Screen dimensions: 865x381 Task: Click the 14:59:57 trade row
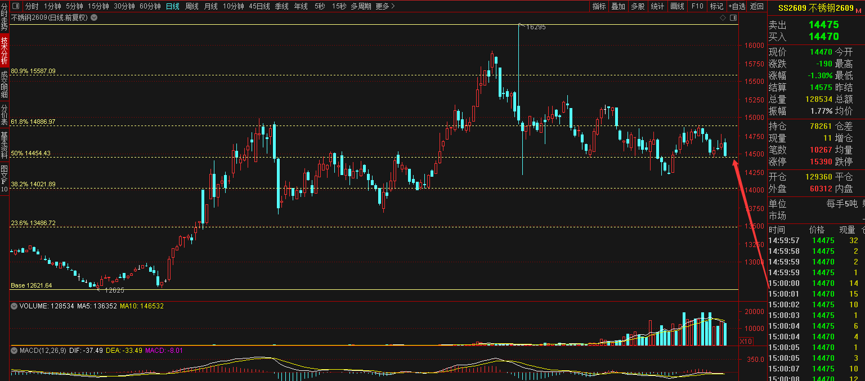click(x=816, y=240)
